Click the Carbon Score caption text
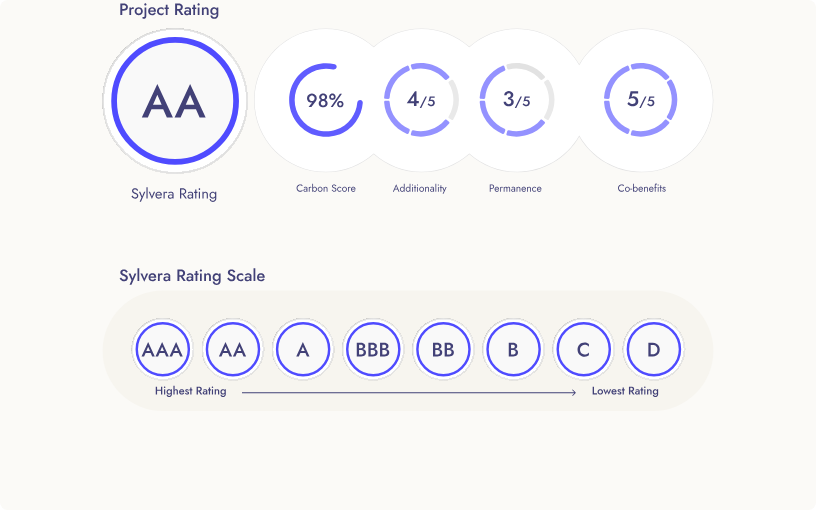Image resolution: width=816 pixels, height=510 pixels. point(325,188)
